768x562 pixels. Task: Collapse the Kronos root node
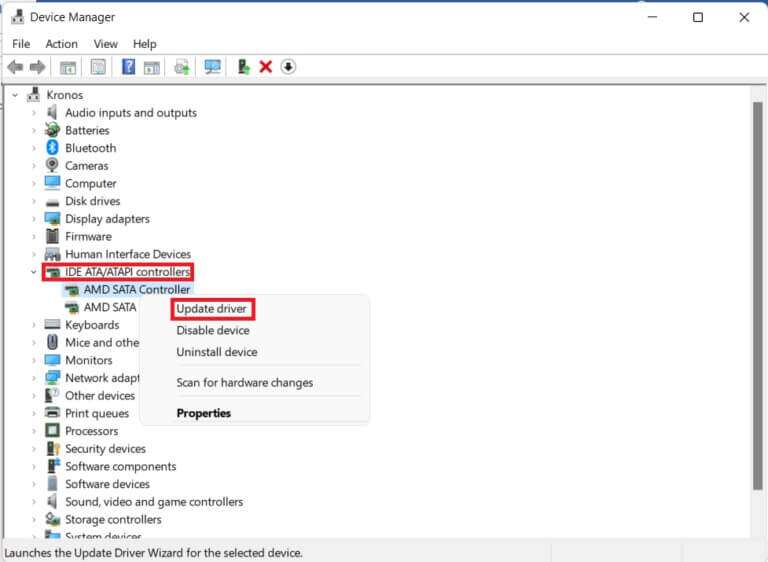pyautogui.click(x=15, y=95)
